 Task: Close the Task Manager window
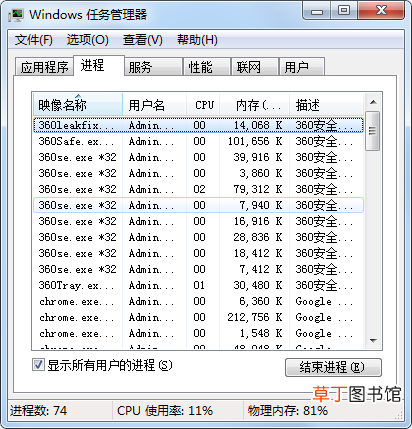click(x=381, y=11)
